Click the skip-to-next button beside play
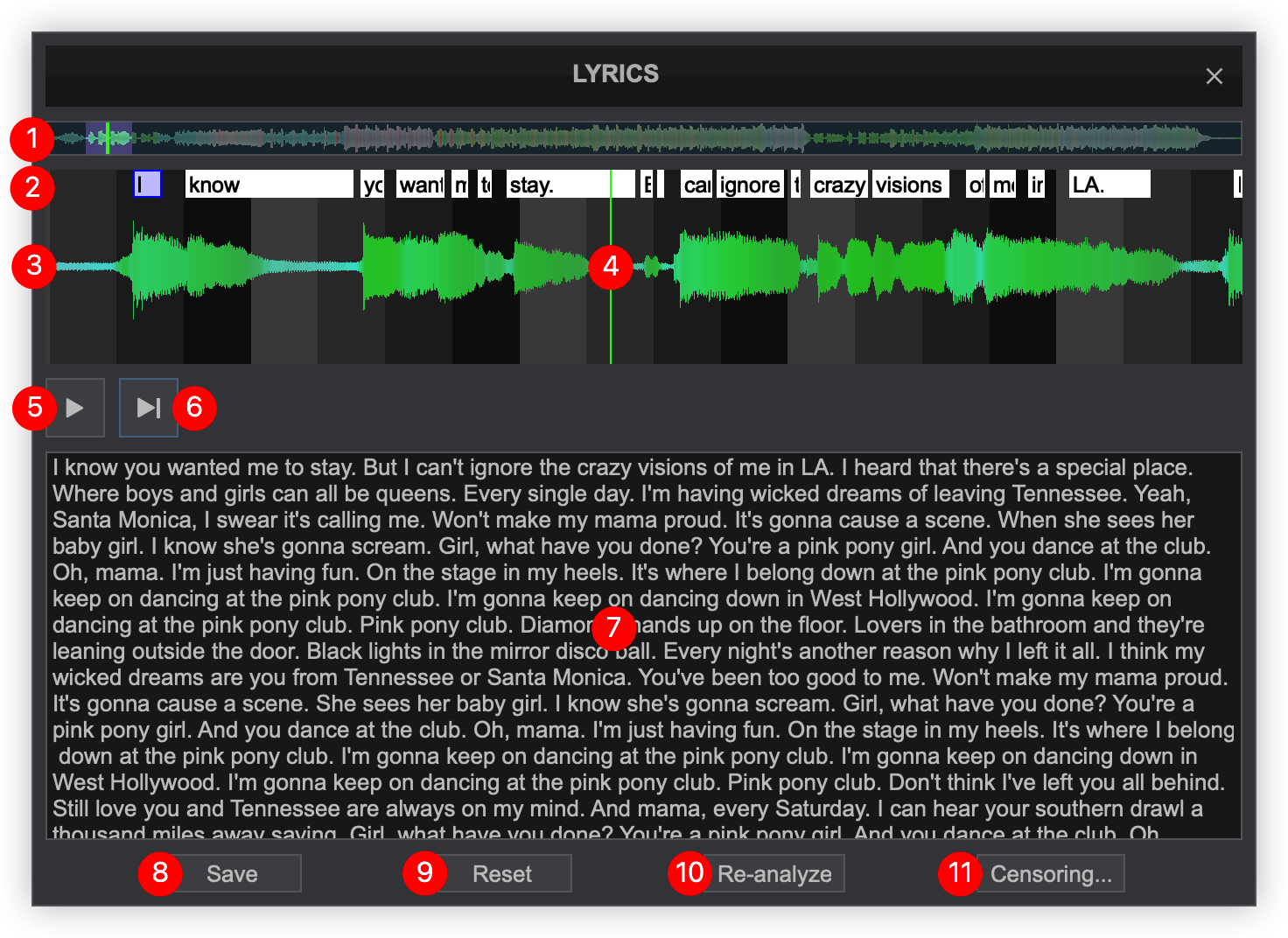 tap(149, 408)
